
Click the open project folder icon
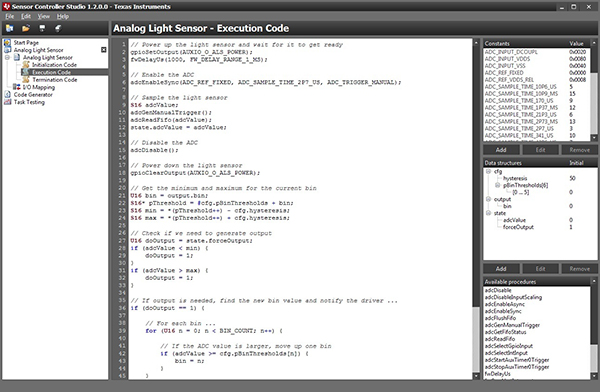26,28
